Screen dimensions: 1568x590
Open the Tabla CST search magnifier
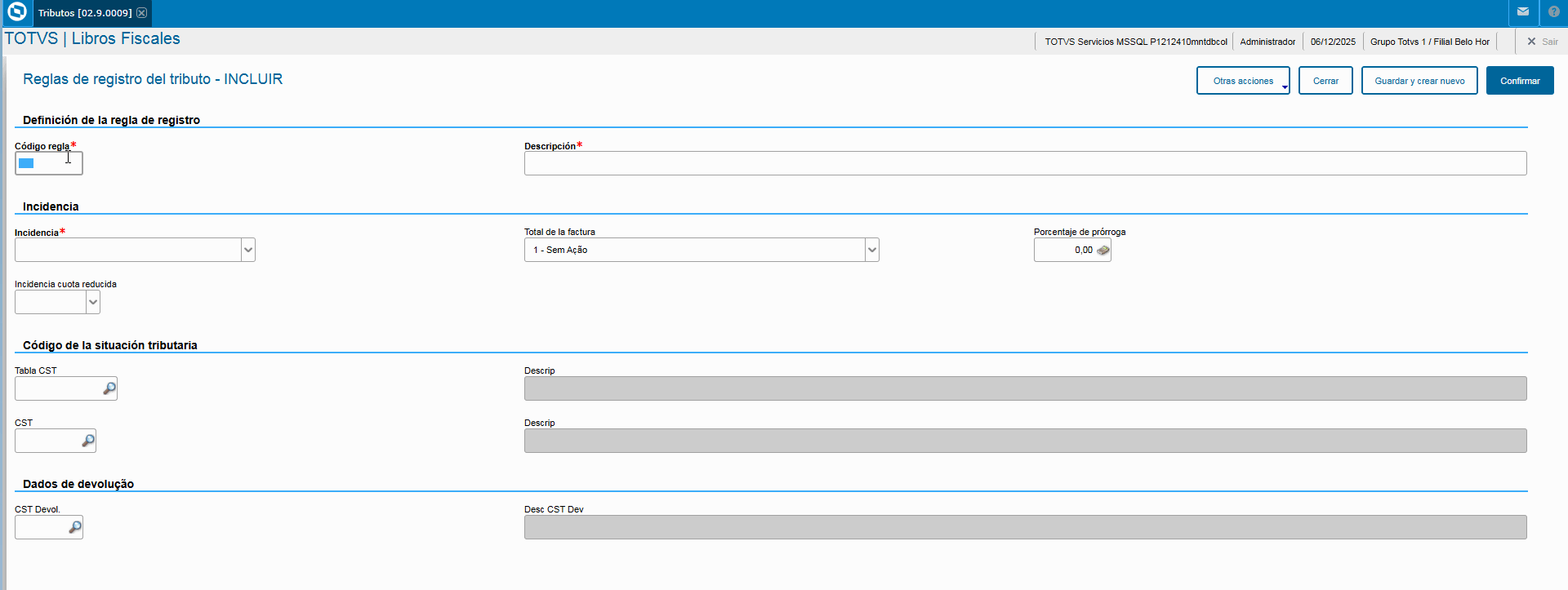[109, 388]
